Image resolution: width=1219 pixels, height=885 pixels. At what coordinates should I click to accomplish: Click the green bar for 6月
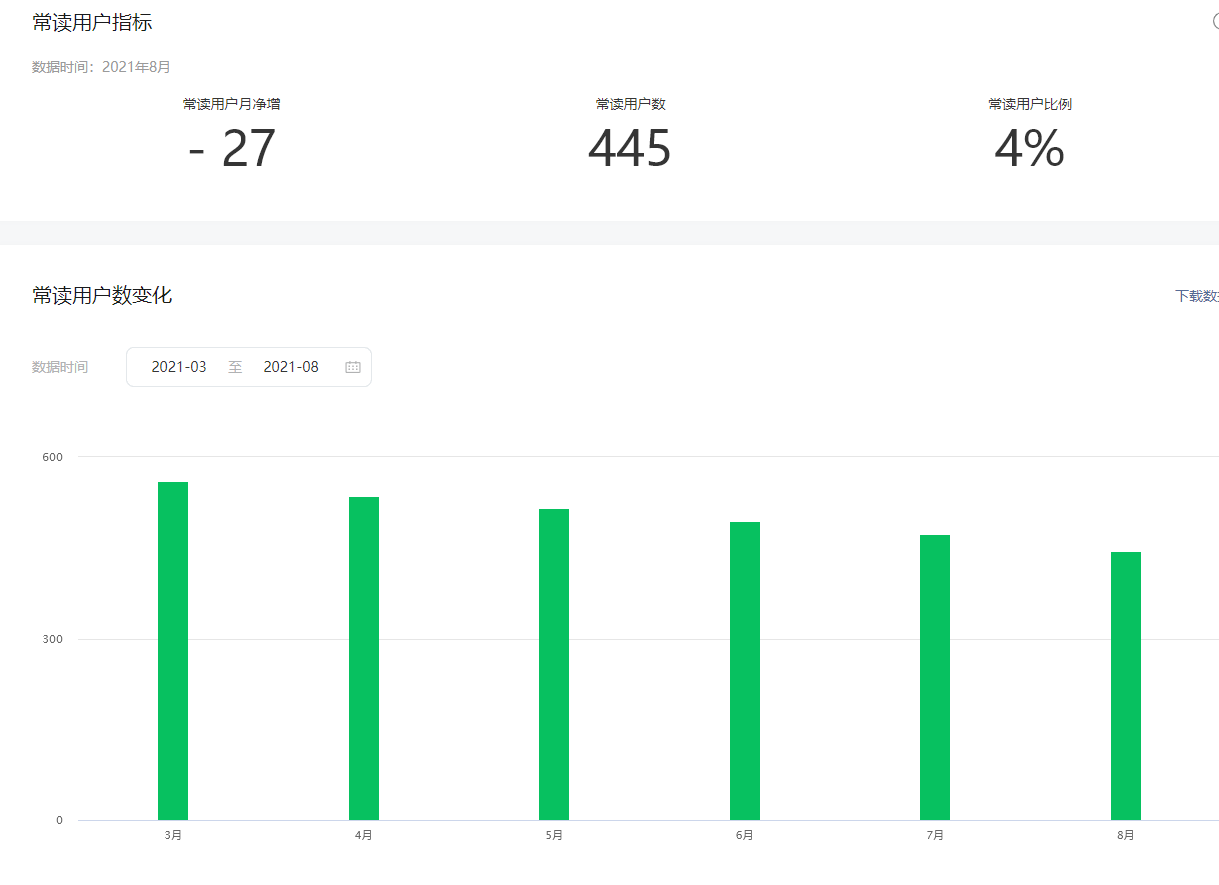click(x=745, y=670)
